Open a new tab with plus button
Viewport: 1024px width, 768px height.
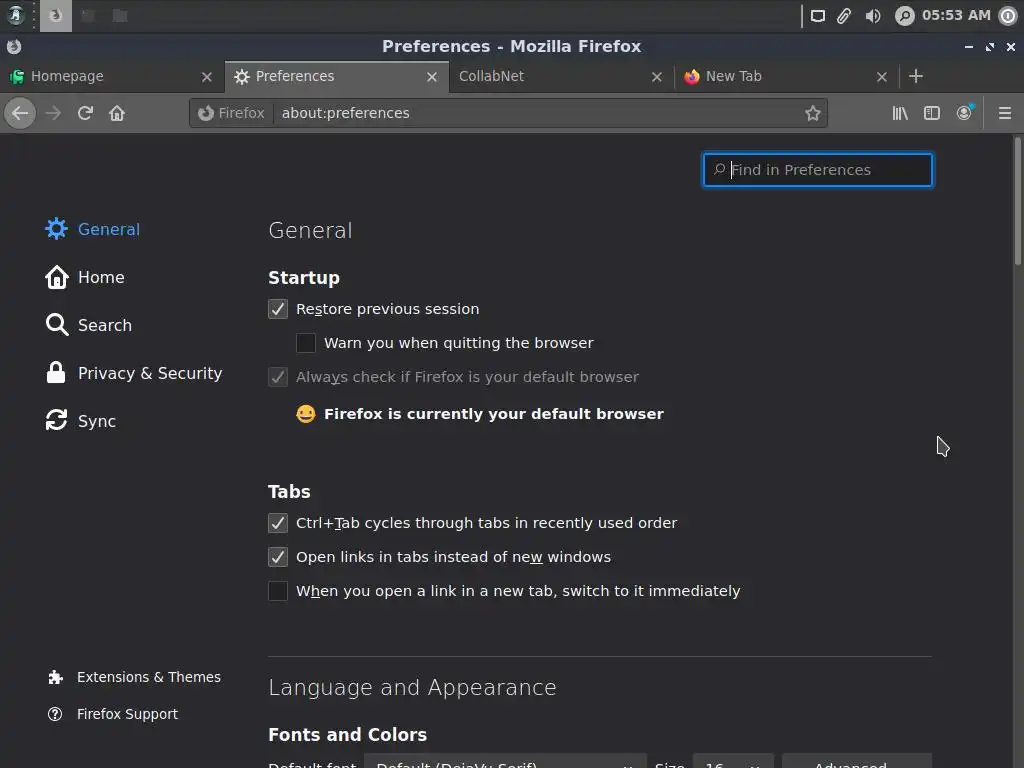916,76
